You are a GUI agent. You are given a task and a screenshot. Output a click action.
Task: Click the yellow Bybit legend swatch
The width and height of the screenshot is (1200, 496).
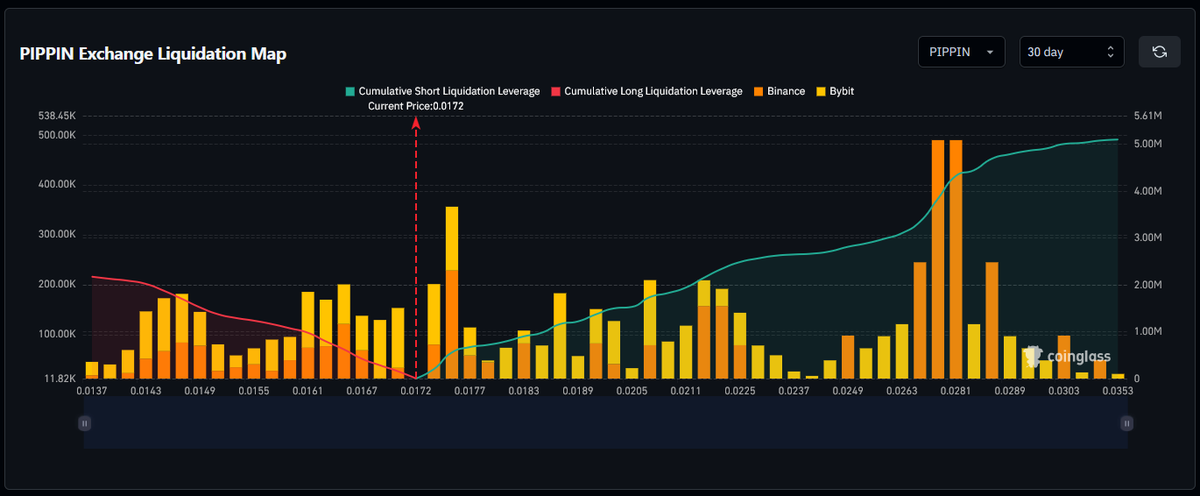pos(821,92)
